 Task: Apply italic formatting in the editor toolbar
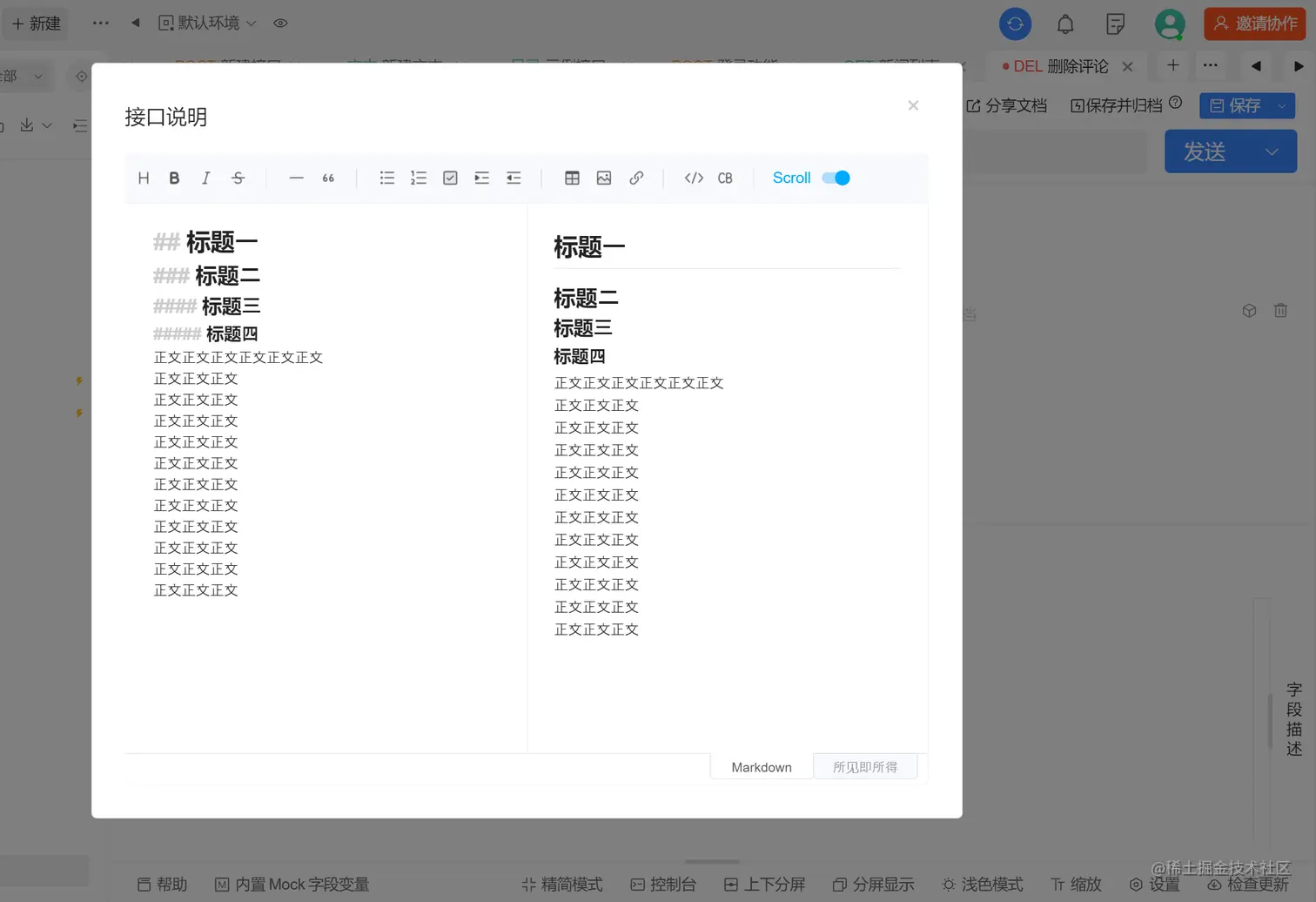205,178
